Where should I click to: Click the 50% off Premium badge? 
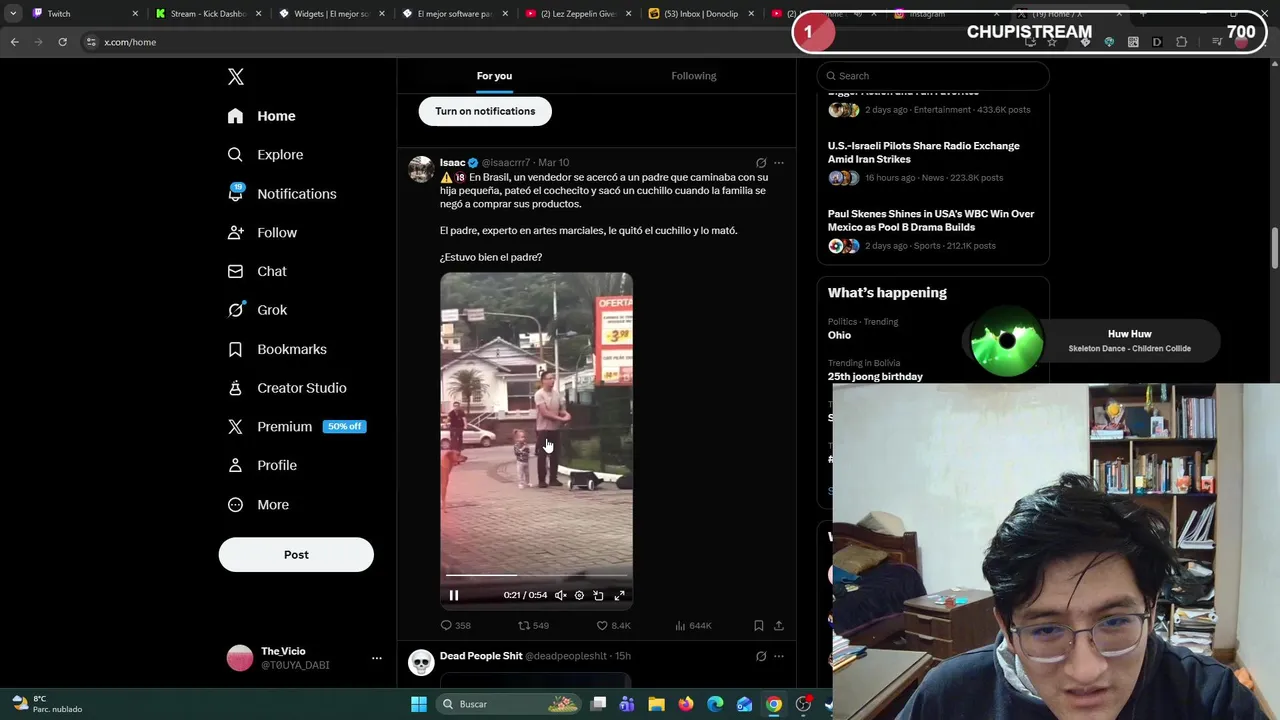(344, 427)
